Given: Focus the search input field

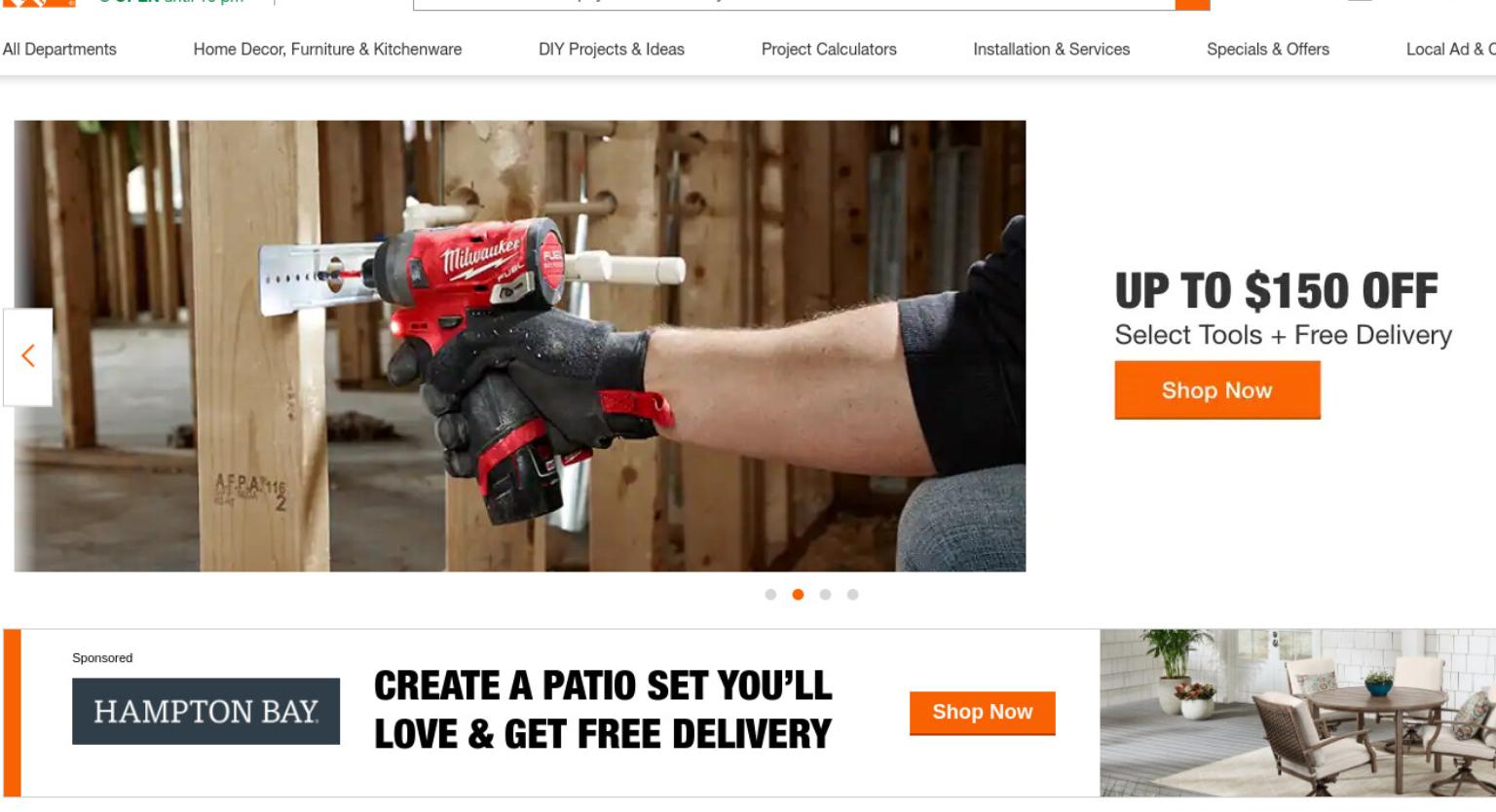Looking at the screenshot, I should pos(794,4).
